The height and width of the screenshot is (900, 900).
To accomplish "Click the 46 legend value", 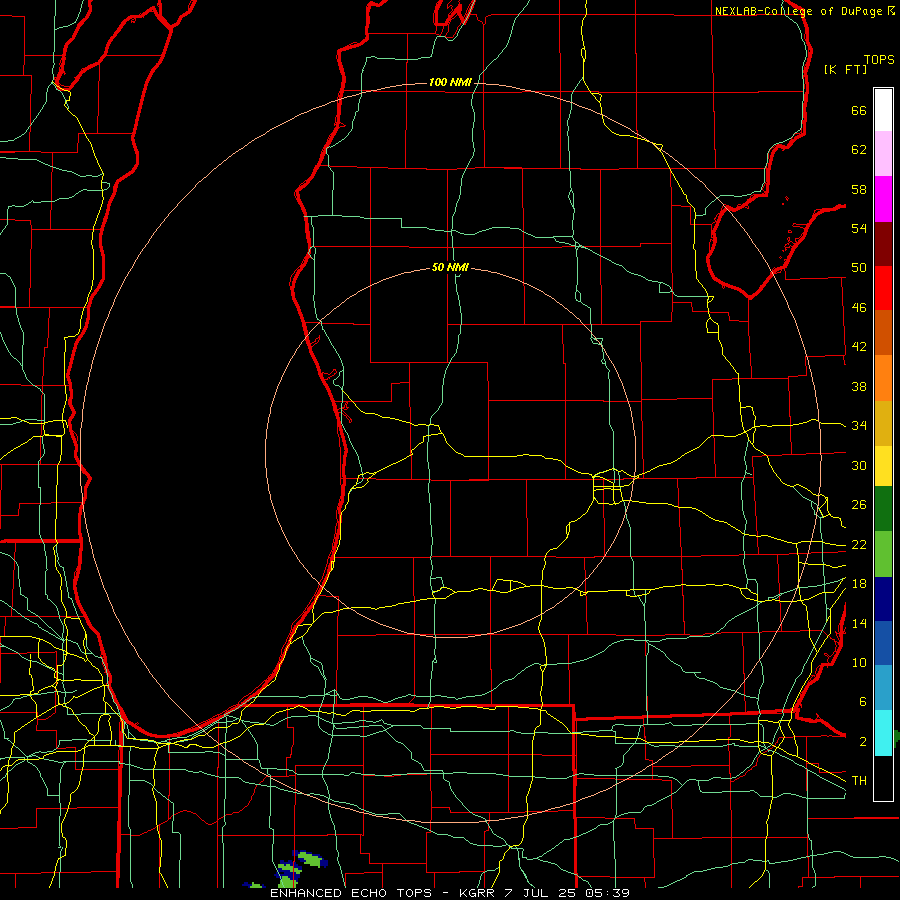I will pos(859,308).
